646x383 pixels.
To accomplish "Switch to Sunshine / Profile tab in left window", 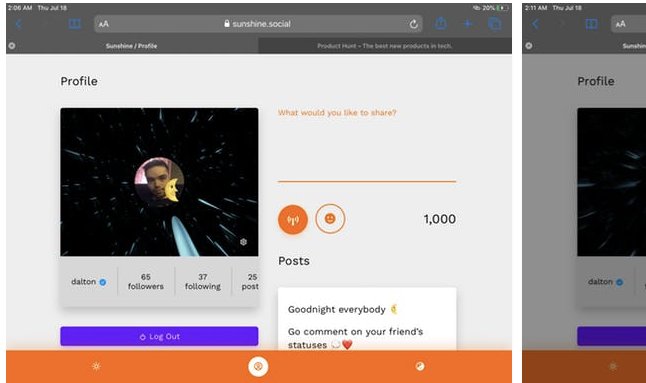I will point(132,46).
